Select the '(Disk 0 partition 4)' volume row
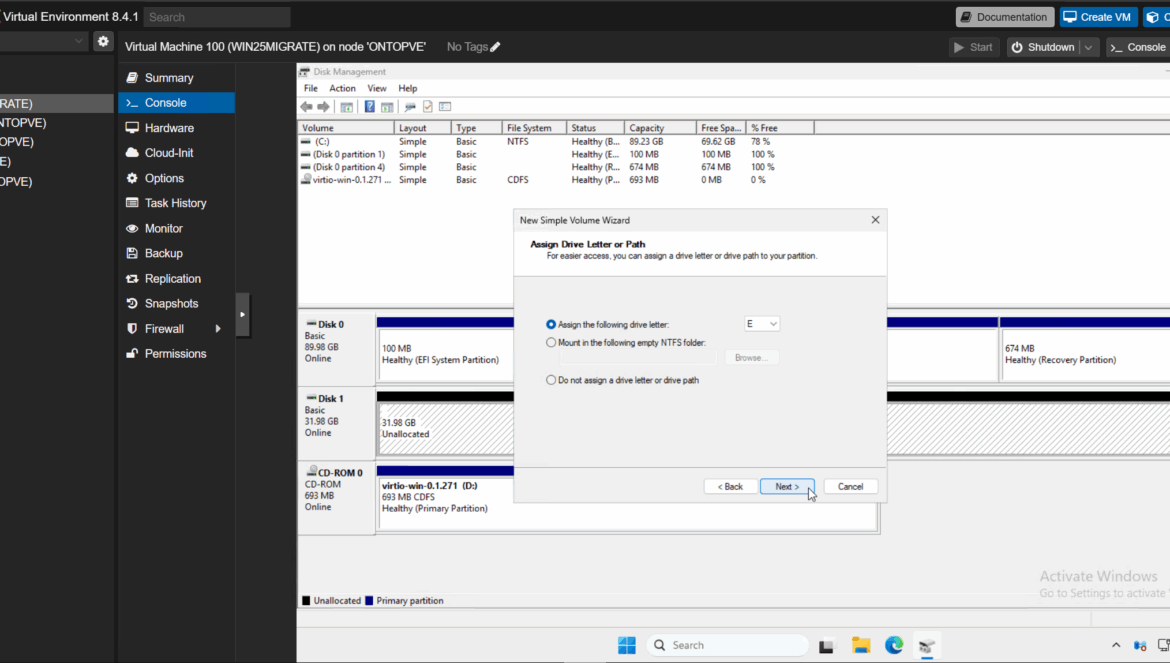 click(x=556, y=167)
